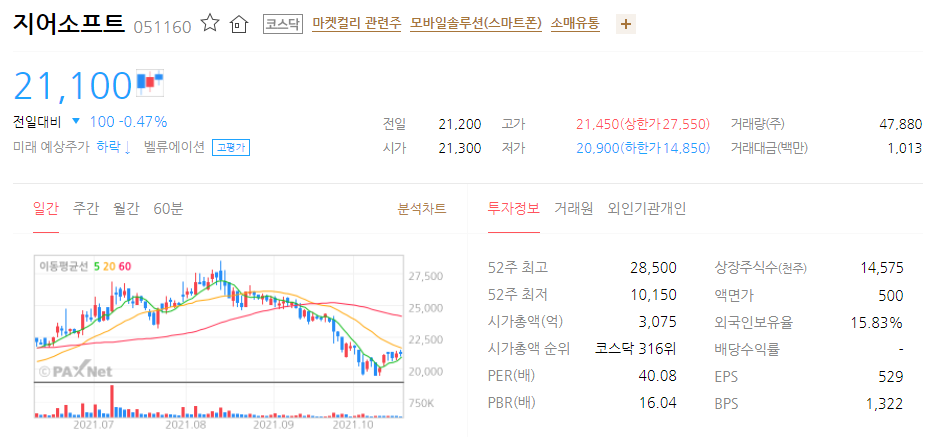Click the 액면가 value 500

tap(892, 295)
